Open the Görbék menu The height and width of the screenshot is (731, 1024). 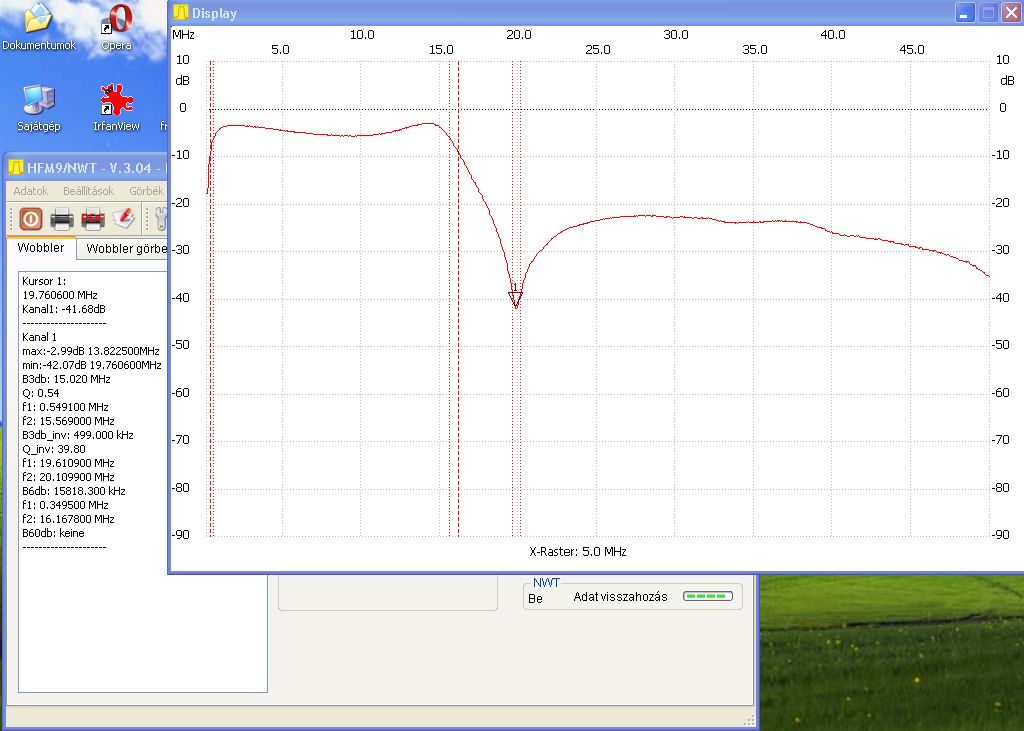[146, 191]
